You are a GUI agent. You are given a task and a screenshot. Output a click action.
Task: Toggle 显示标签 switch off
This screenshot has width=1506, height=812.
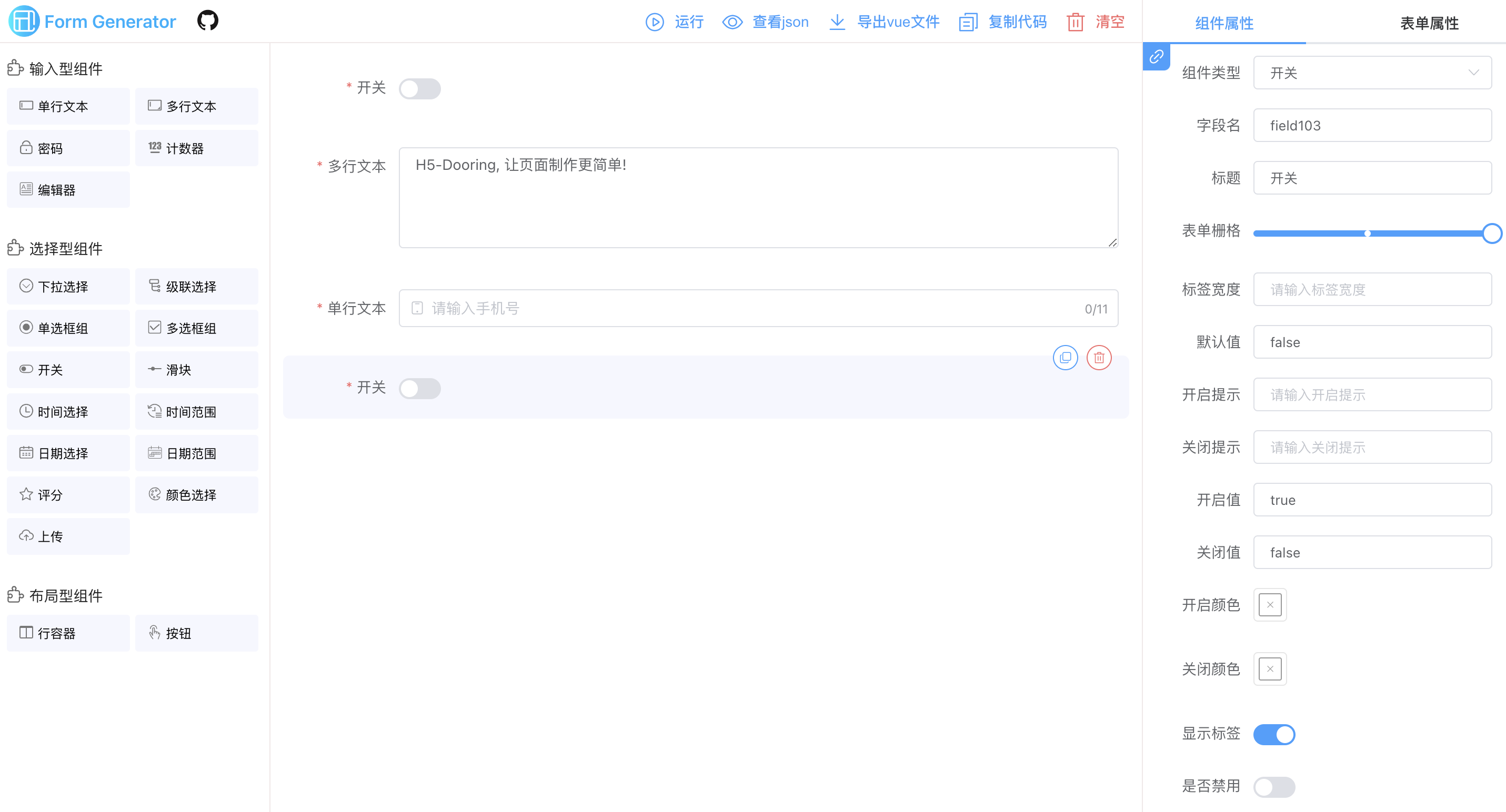1274,734
